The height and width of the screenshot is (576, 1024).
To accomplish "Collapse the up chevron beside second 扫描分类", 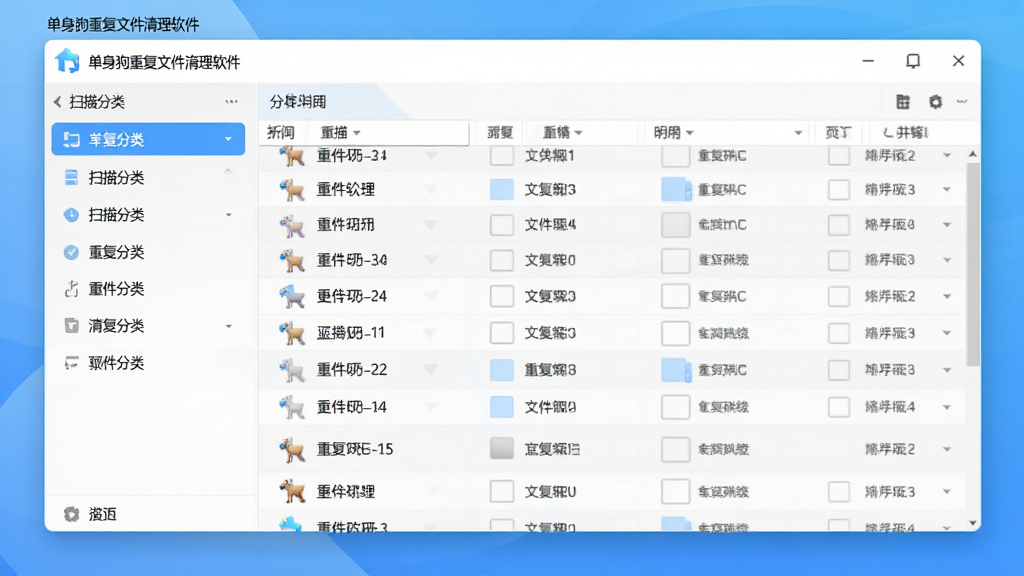I will pos(228,172).
